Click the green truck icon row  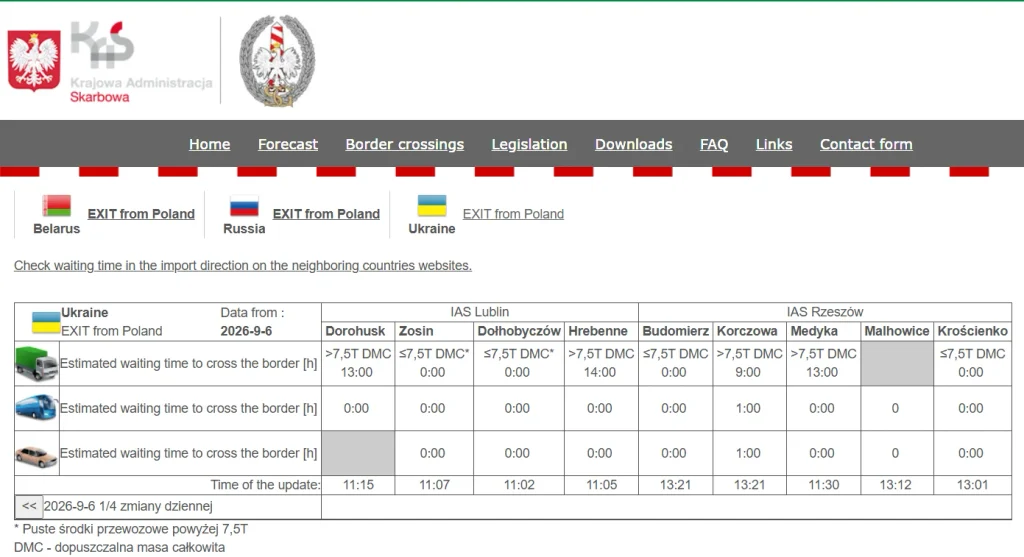click(37, 364)
